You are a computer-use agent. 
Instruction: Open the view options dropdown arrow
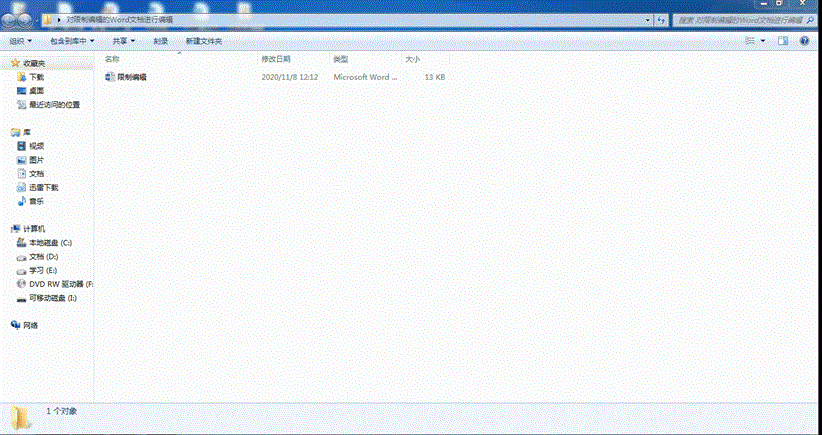coord(763,41)
